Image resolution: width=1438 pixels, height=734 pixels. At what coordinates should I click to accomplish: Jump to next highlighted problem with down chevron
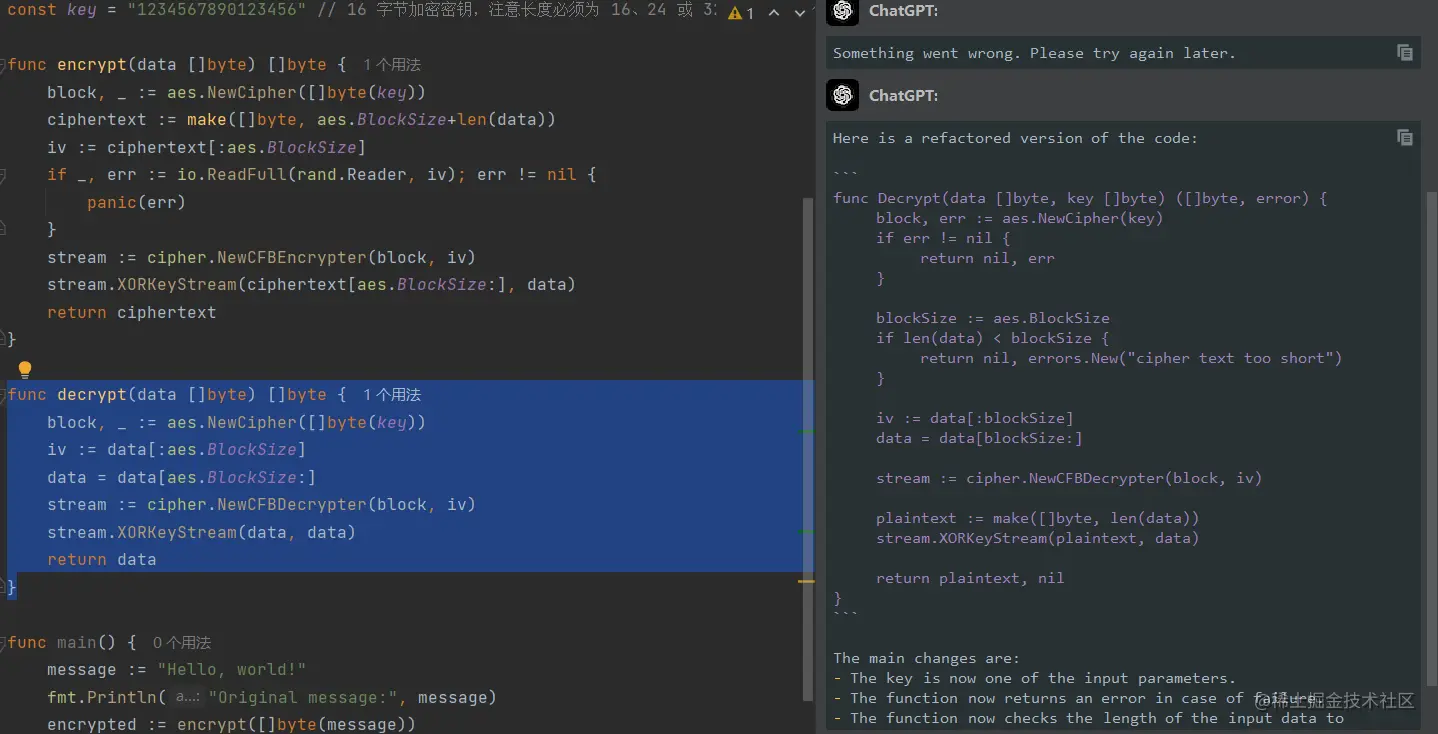(799, 13)
